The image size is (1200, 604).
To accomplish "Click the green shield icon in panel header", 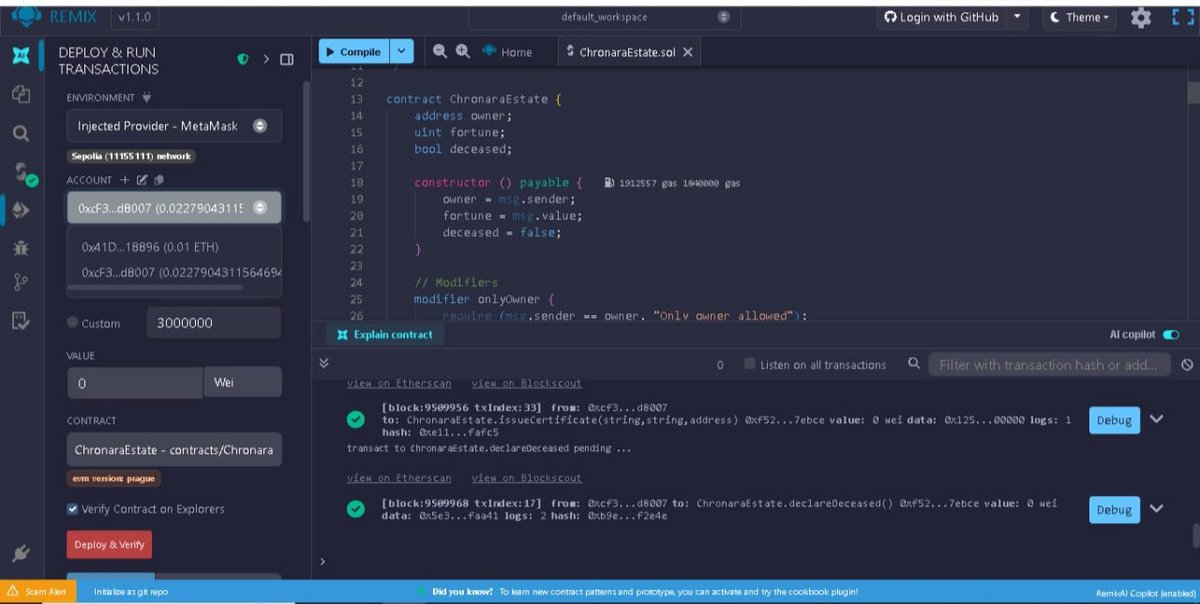I will click(x=243, y=60).
